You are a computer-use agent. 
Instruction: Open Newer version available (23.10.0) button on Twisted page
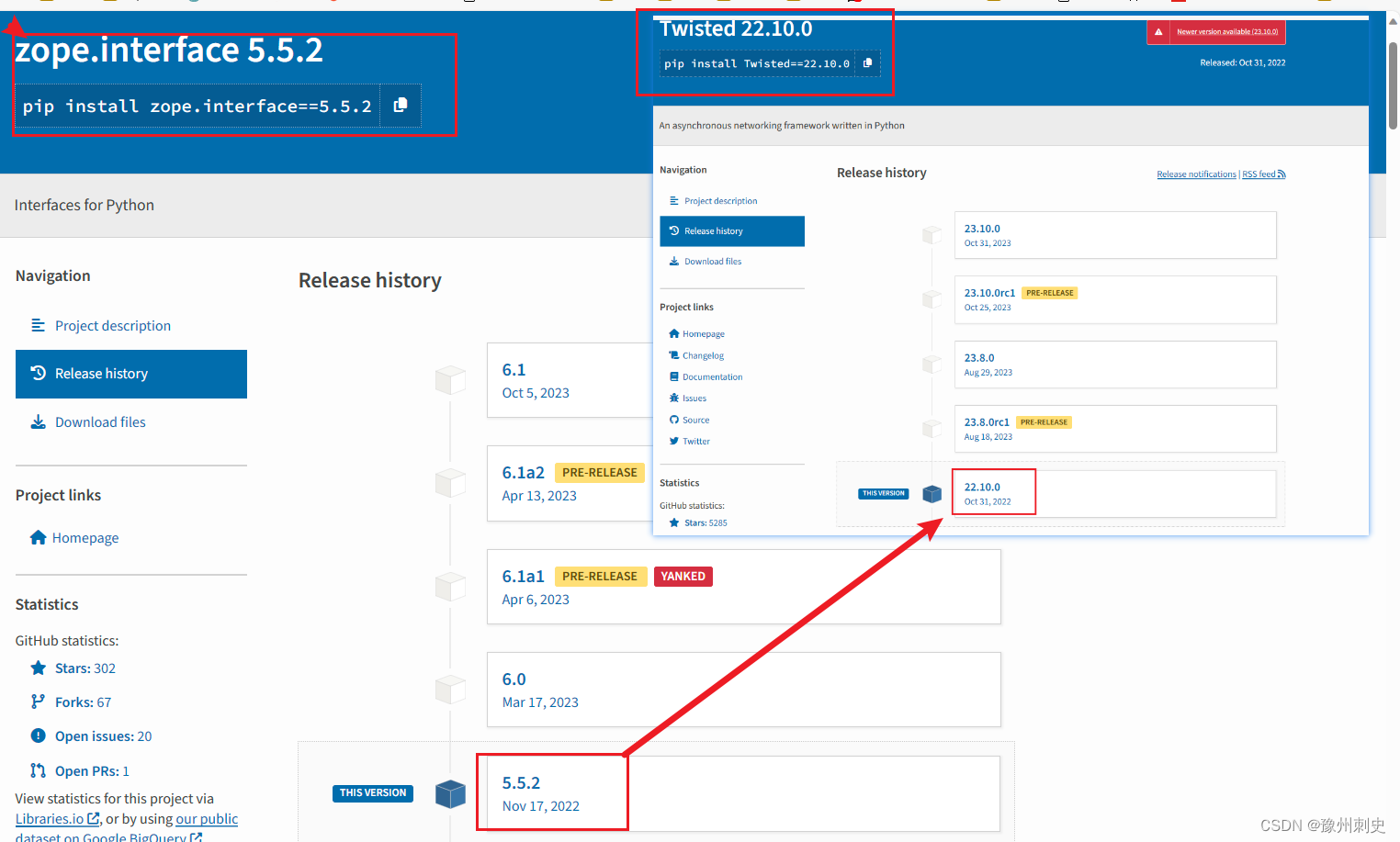[x=1216, y=32]
